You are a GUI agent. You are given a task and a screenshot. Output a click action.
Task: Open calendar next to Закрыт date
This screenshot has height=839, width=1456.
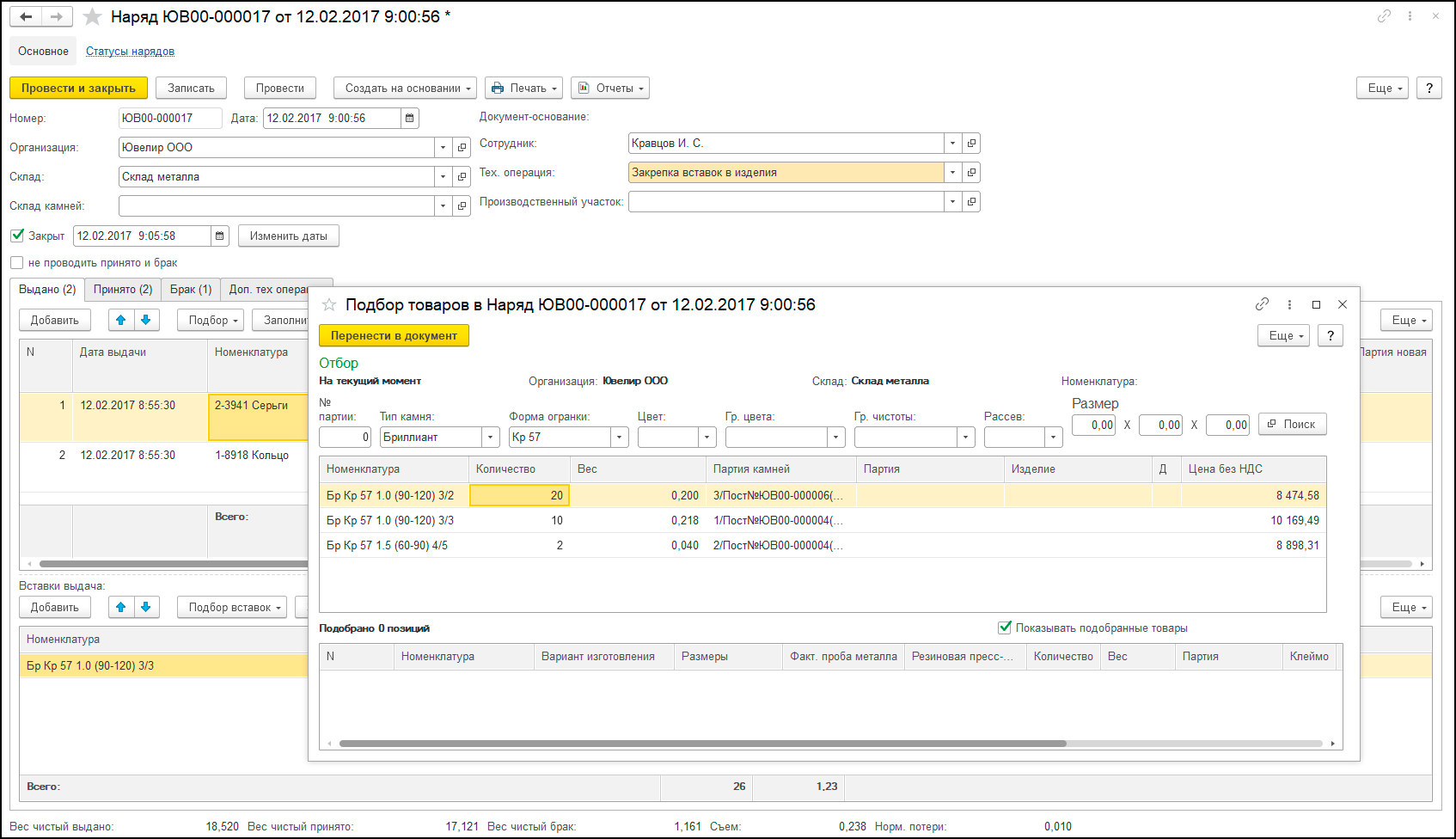(220, 236)
